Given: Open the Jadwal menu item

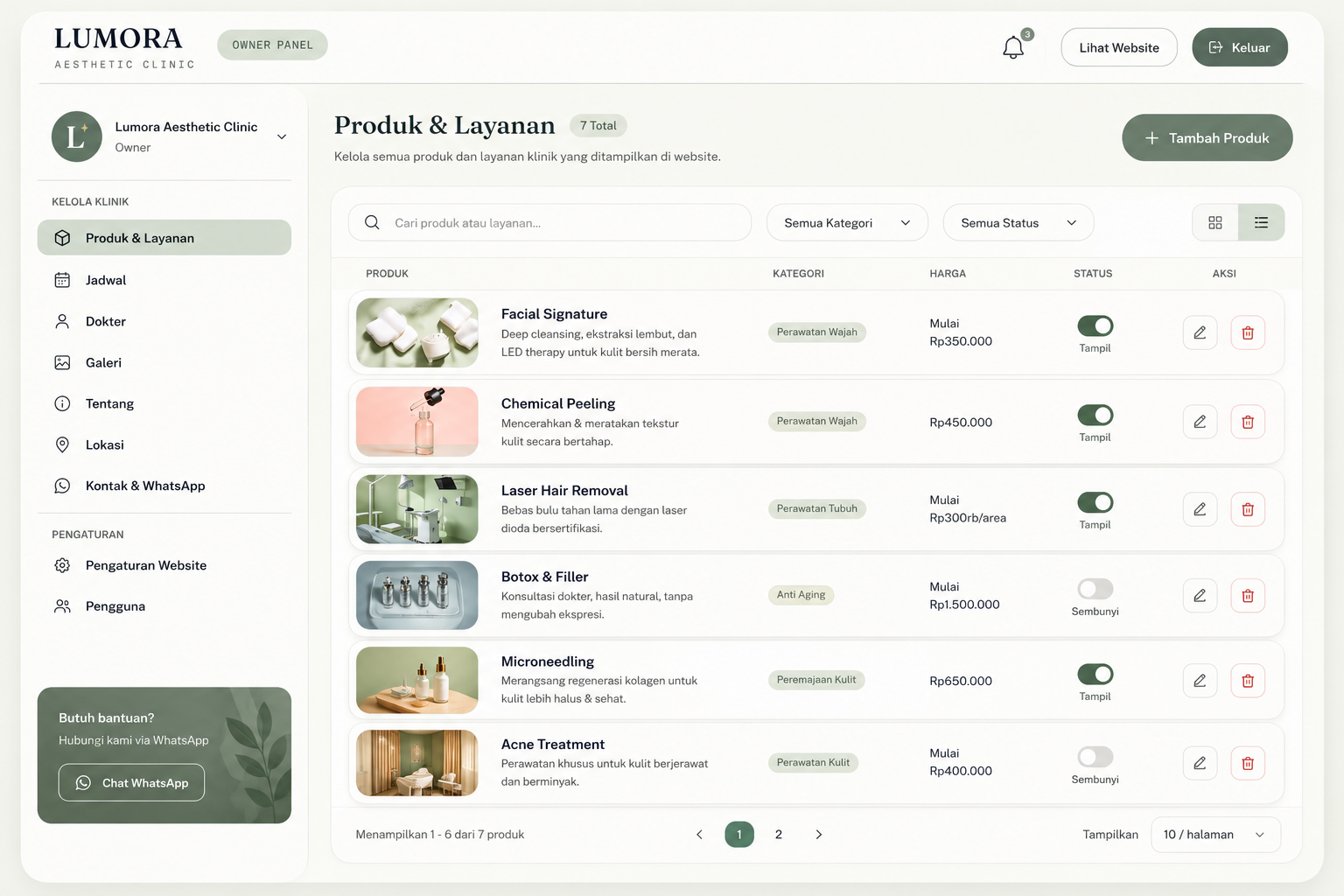Looking at the screenshot, I should click(164, 280).
